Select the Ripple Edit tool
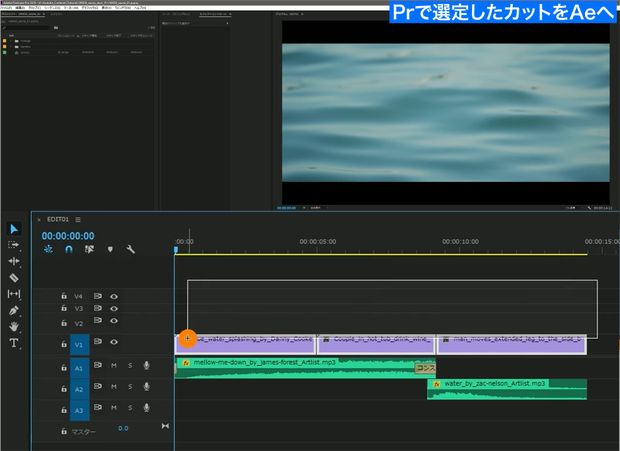The height and width of the screenshot is (451, 620). click(x=13, y=261)
